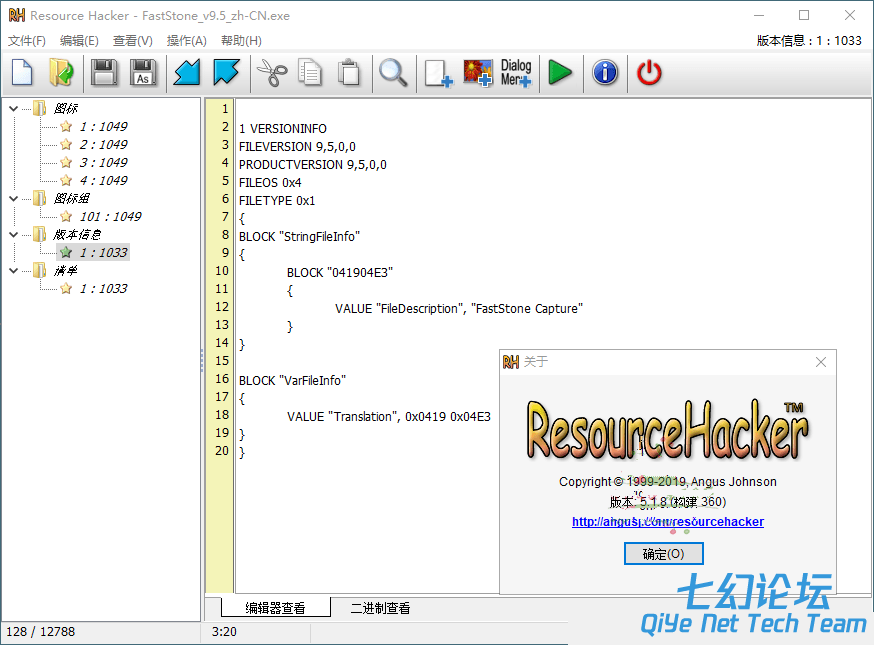Click the New blank script toolbar icon
Screen dimensions: 874x645
point(22,72)
